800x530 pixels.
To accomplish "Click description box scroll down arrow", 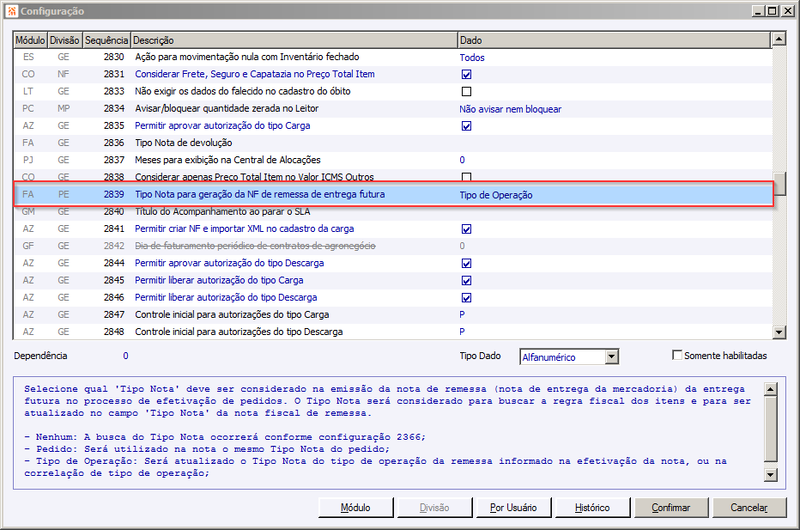I will pos(770,475).
